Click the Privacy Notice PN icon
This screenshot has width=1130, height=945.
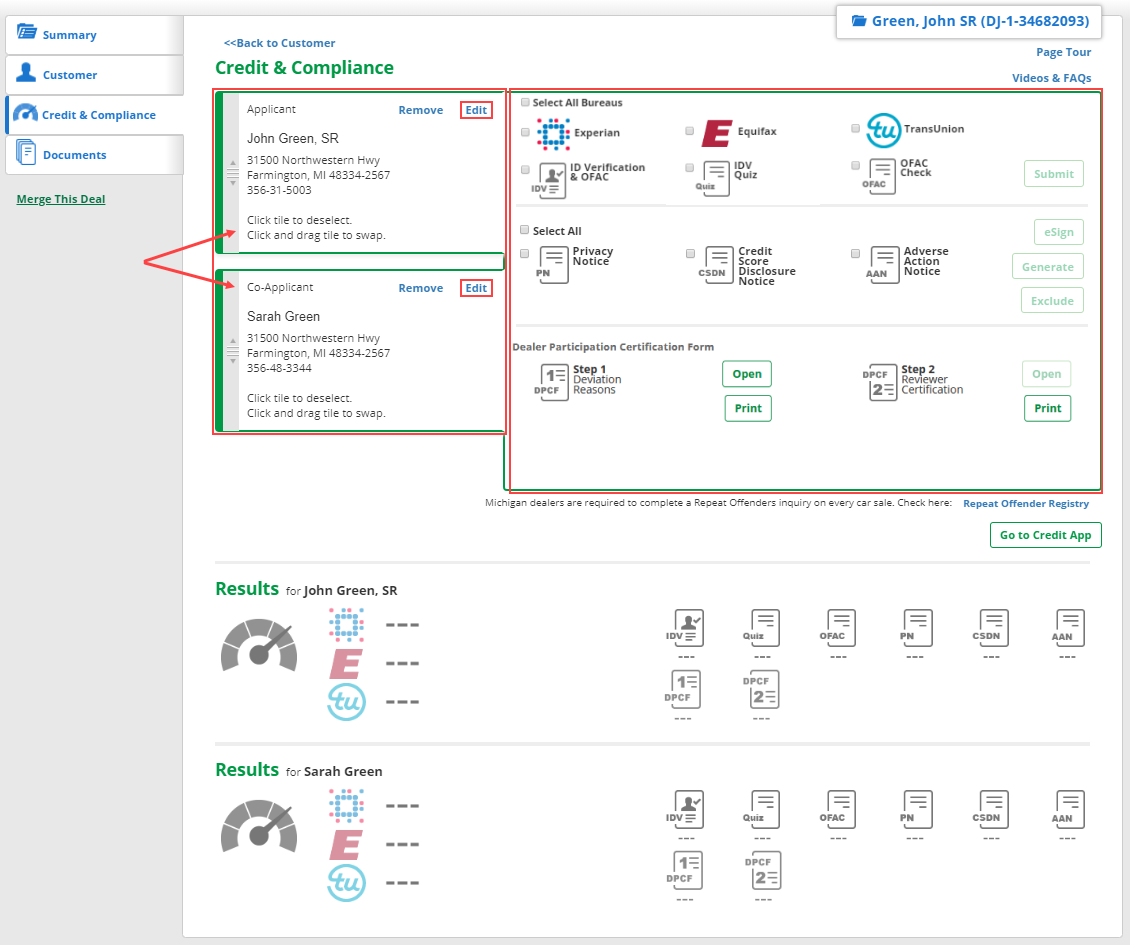(x=553, y=265)
